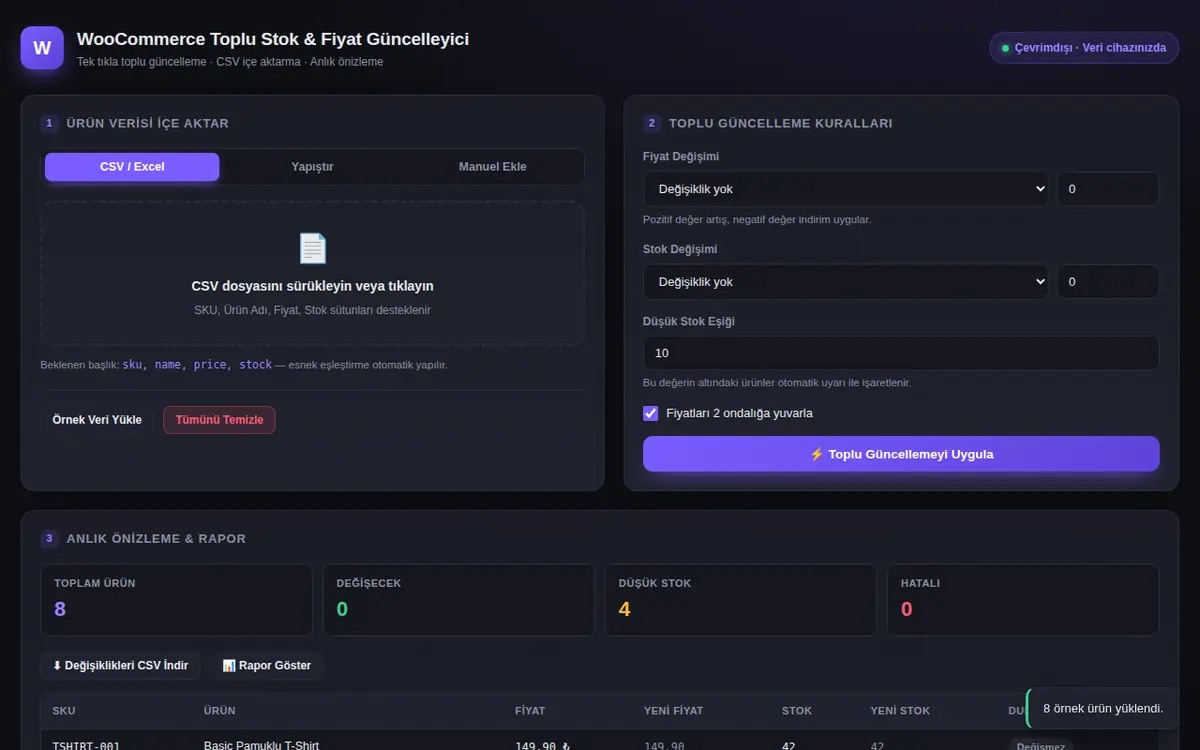1200x750 pixels.
Task: Click the Hatalı stat card
Action: [1023, 600]
